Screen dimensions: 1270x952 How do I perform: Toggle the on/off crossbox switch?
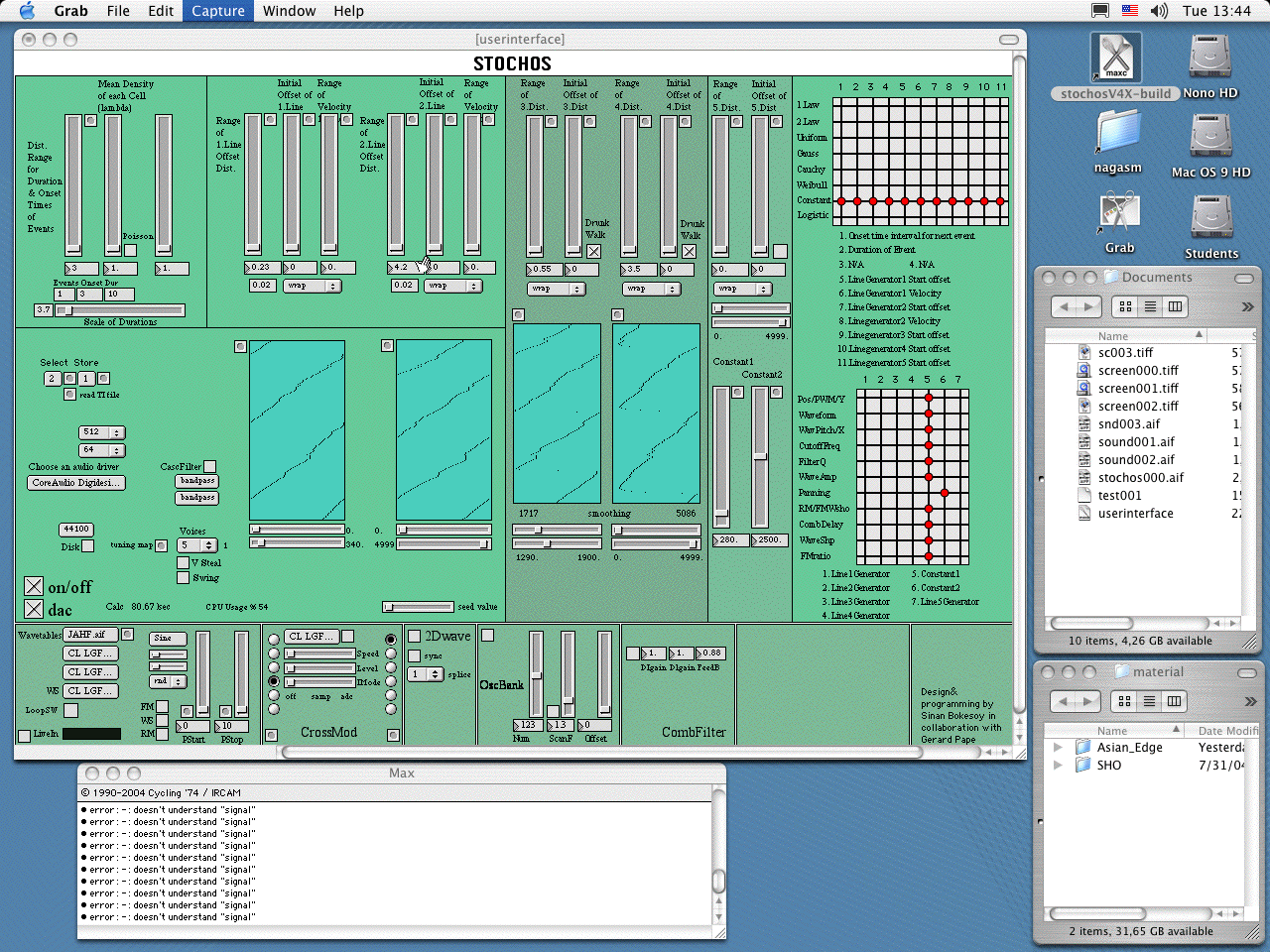pyautogui.click(x=34, y=586)
